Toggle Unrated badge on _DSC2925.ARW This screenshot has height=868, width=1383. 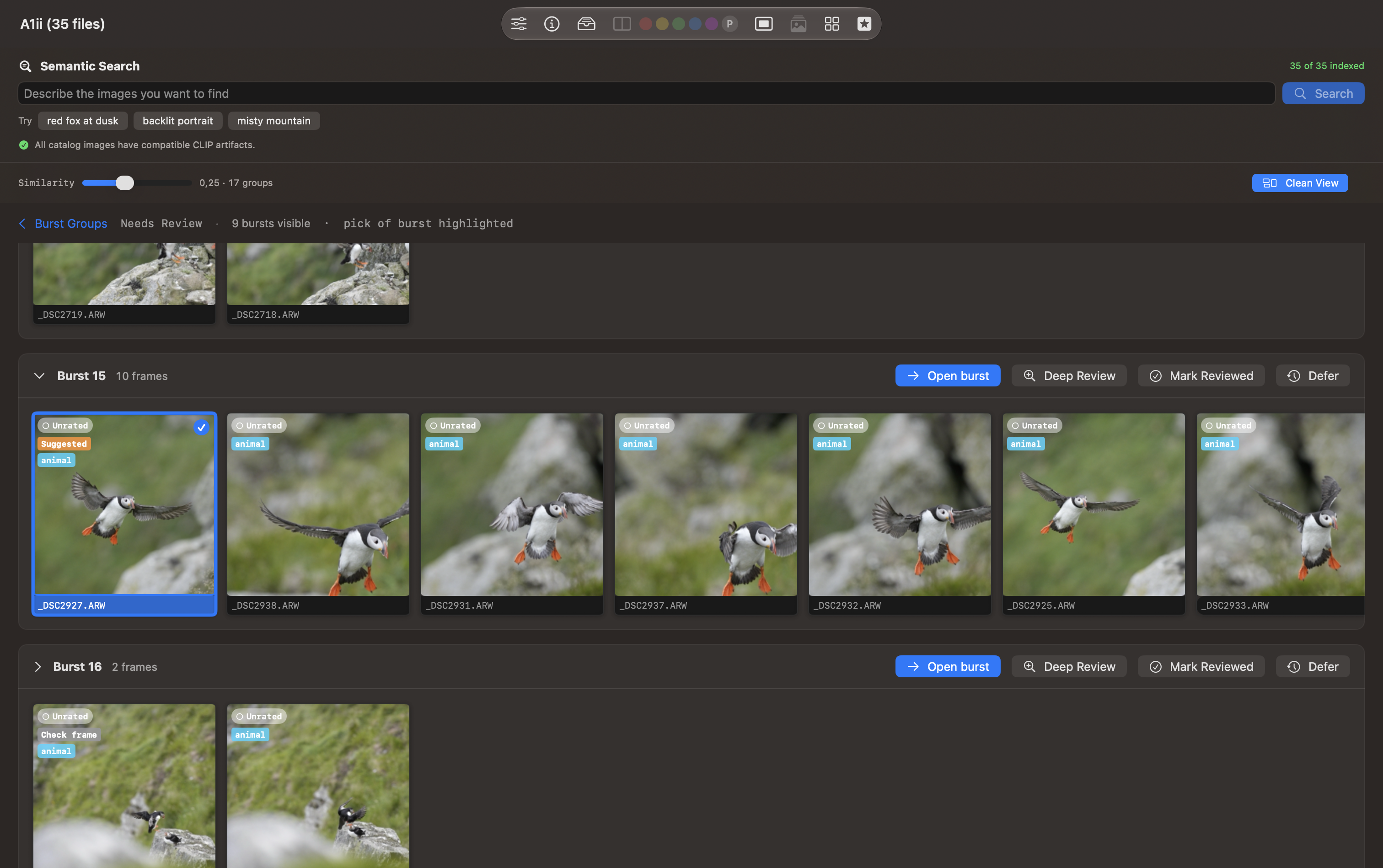point(1035,425)
